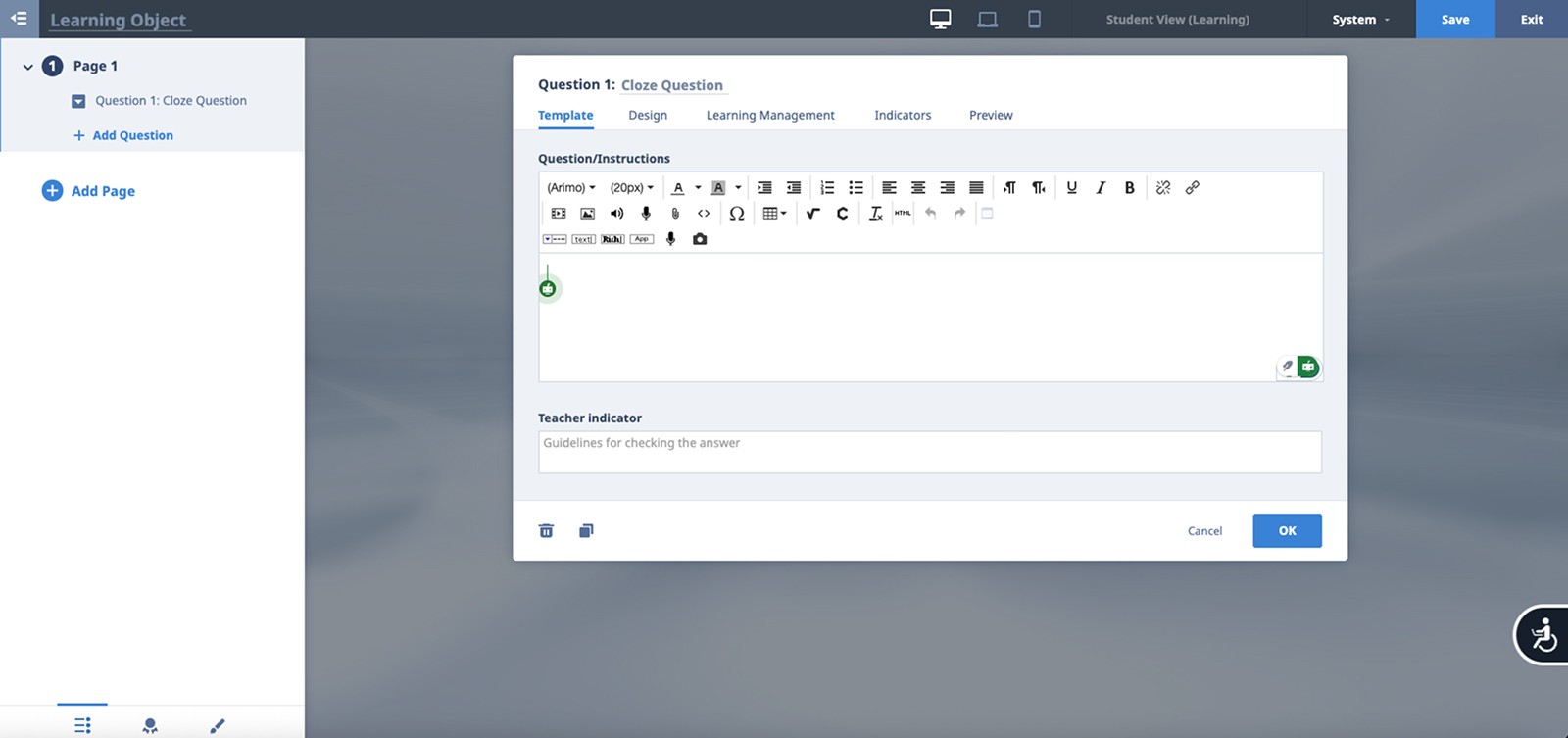Insert a dropdown blank field
This screenshot has width=1568, height=738.
[x=555, y=239]
